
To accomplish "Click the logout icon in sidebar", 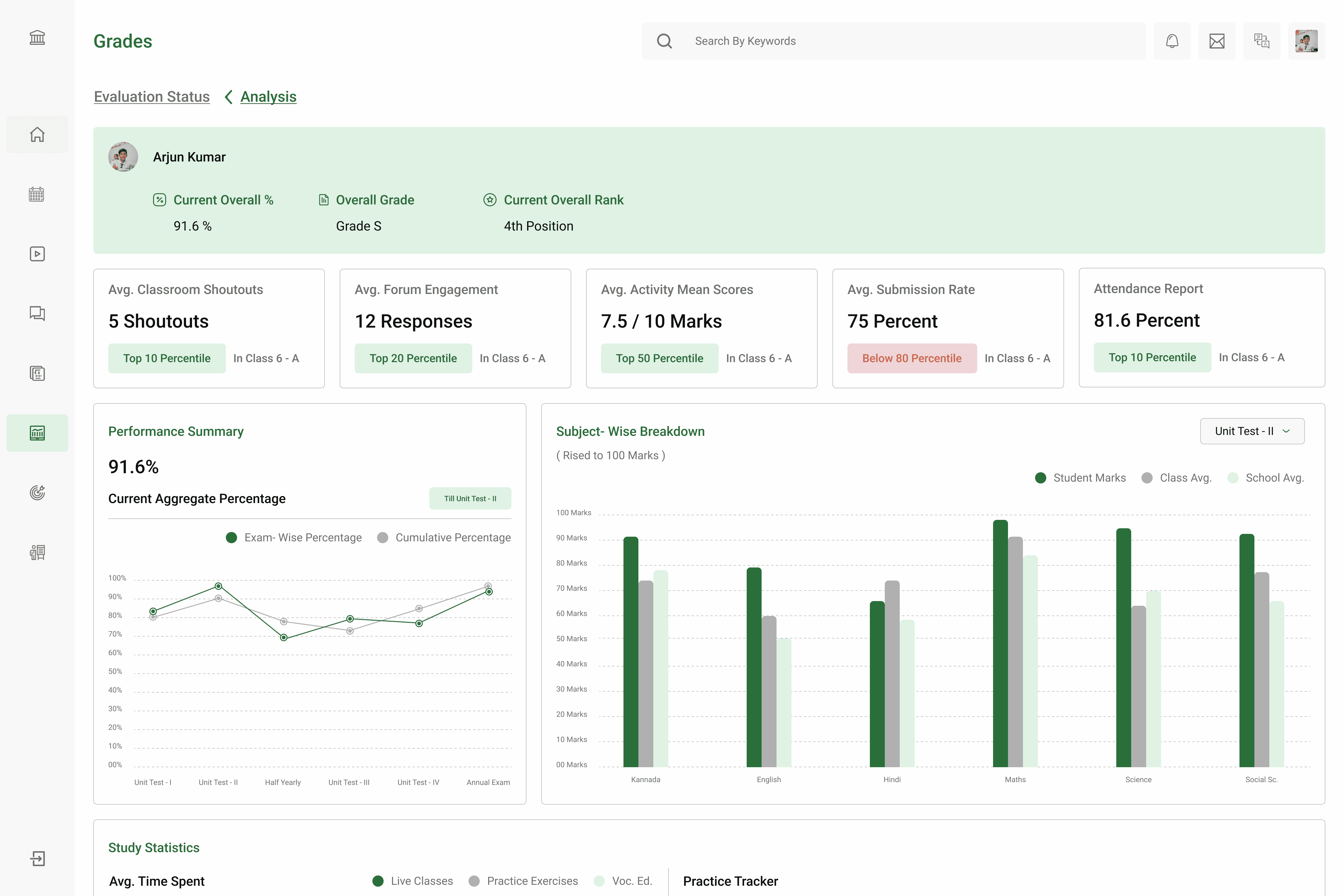I will point(37,858).
